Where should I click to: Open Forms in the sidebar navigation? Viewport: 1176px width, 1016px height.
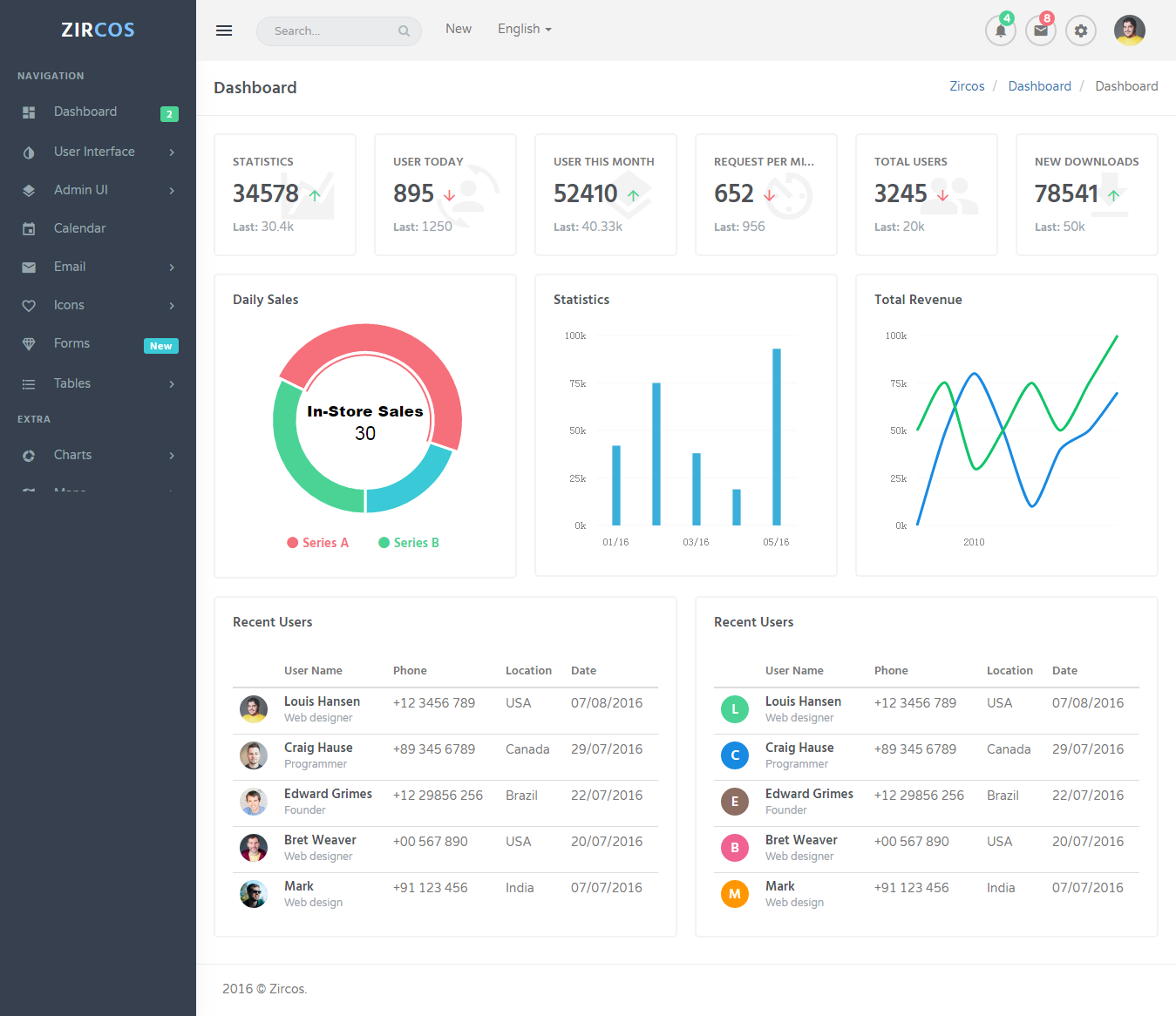coord(98,344)
